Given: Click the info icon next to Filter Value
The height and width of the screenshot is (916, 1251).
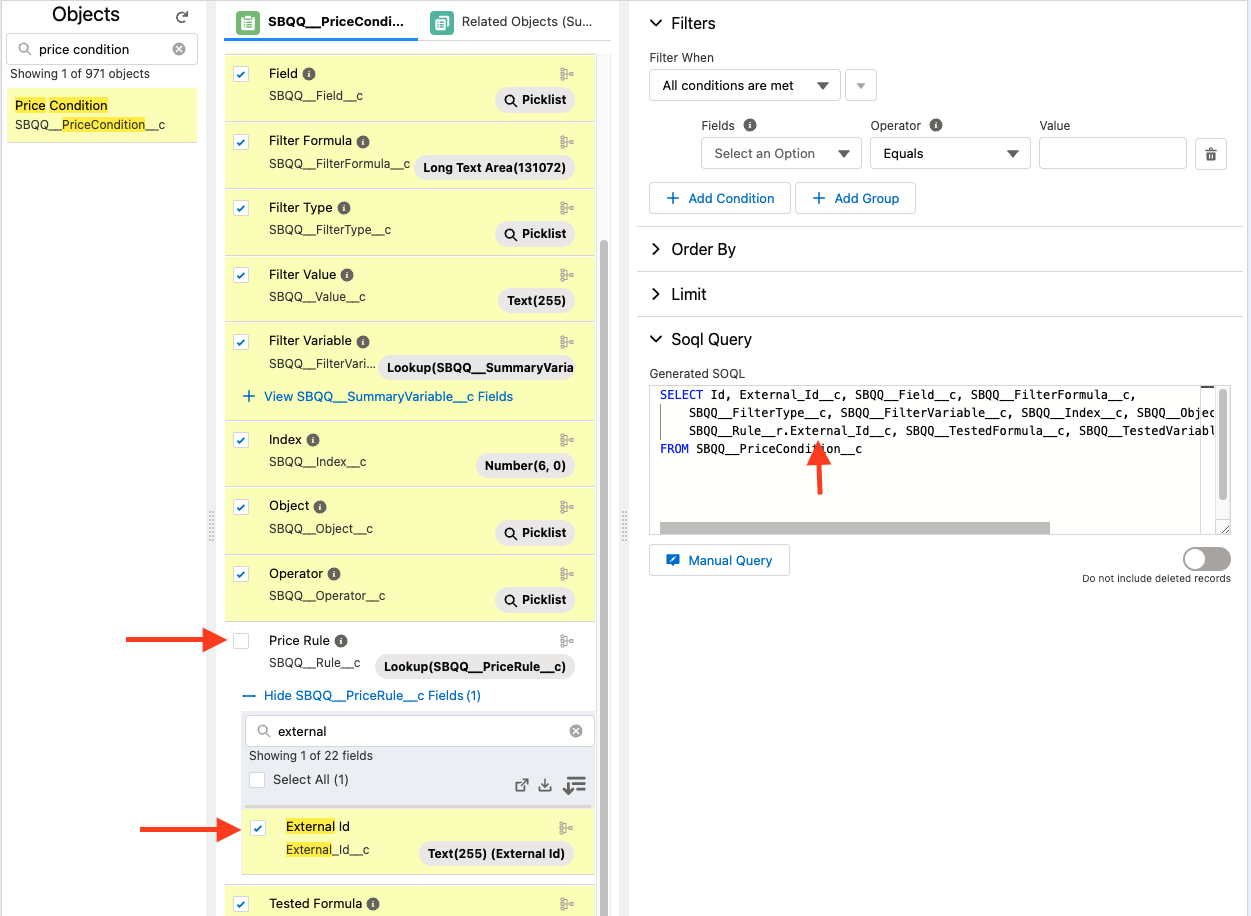Looking at the screenshot, I should (347, 275).
